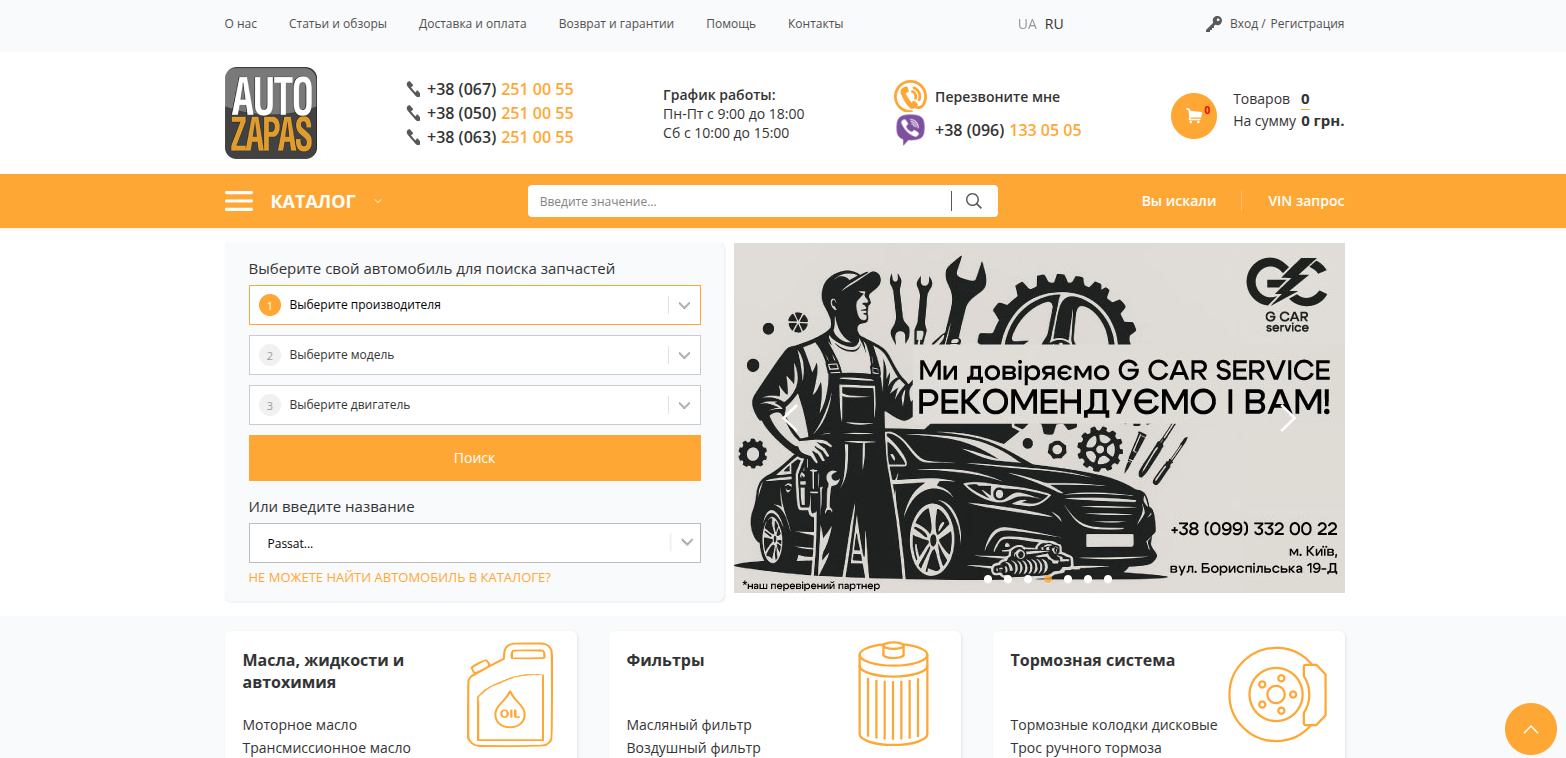Click the orange Поиск button
The image size is (1566, 758).
[475, 458]
